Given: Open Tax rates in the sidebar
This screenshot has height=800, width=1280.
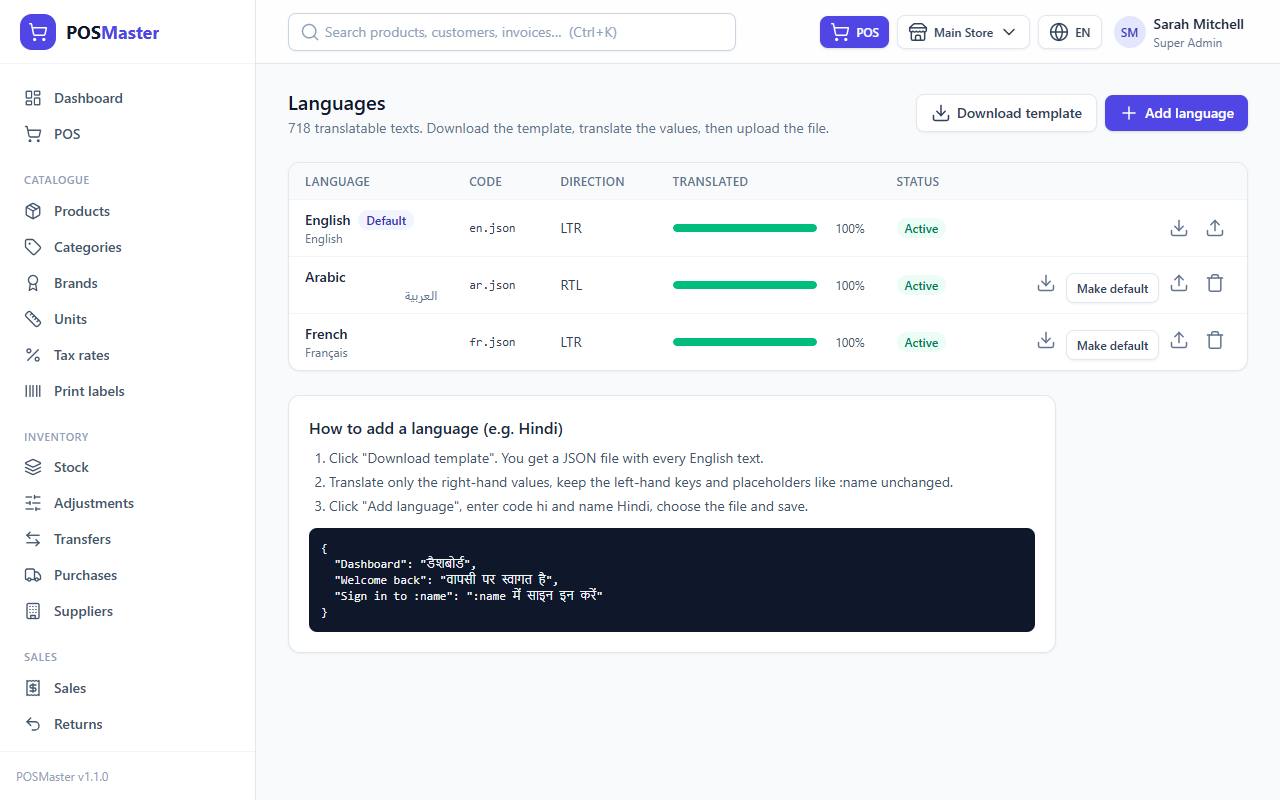Looking at the screenshot, I should [x=128, y=355].
